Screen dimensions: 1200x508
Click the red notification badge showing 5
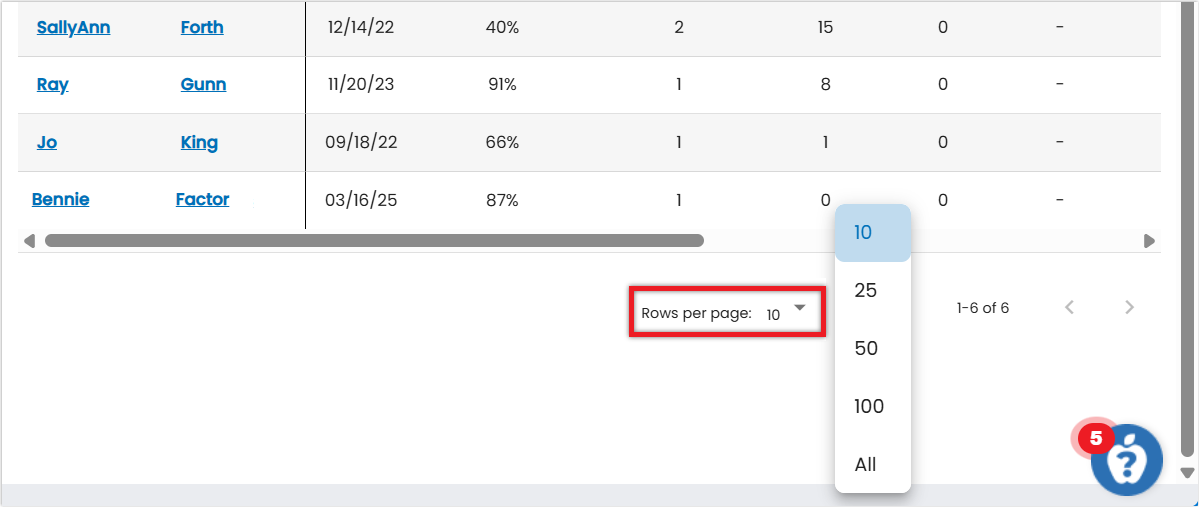(x=1096, y=438)
